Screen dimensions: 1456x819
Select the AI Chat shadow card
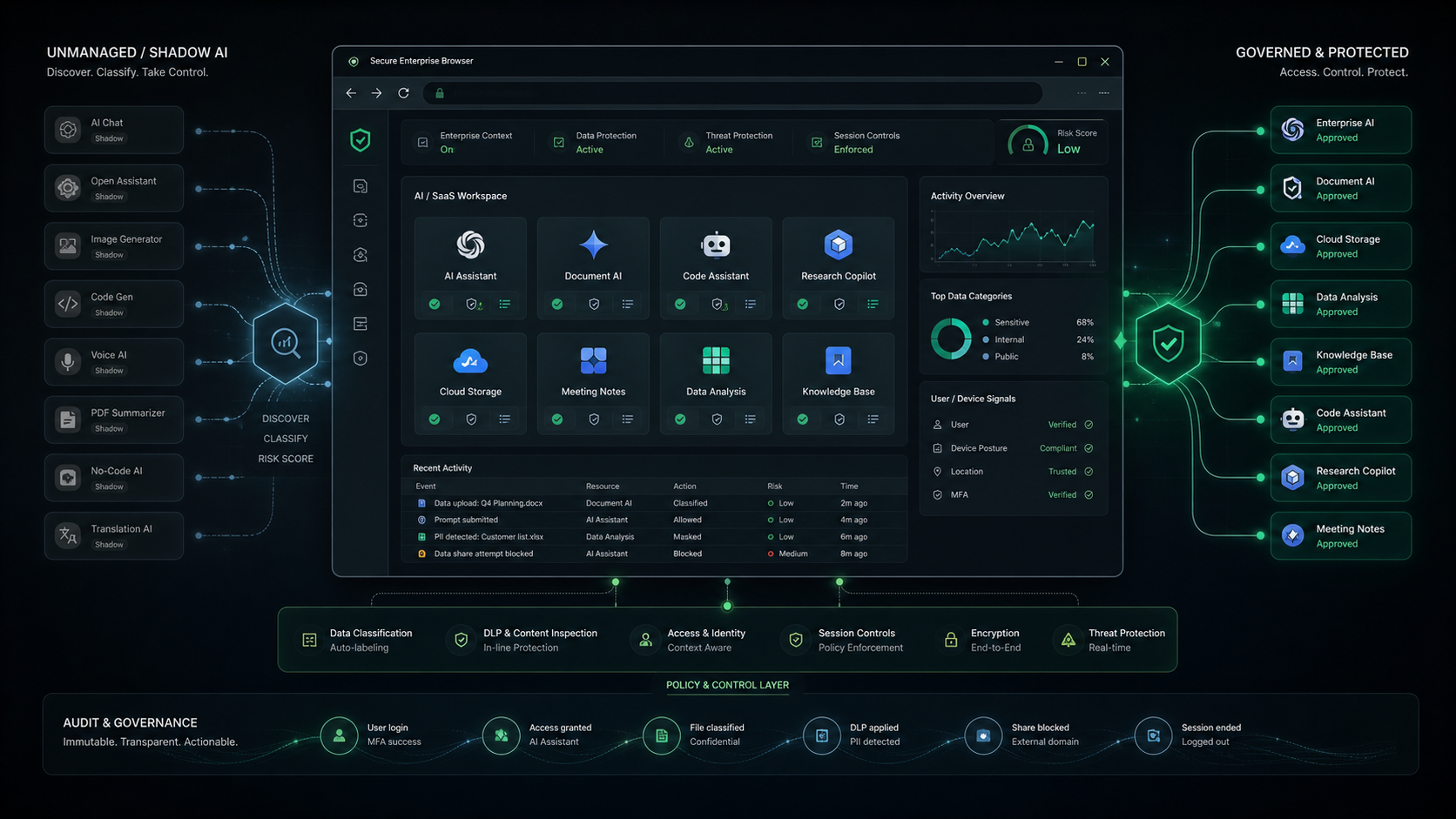click(x=114, y=130)
